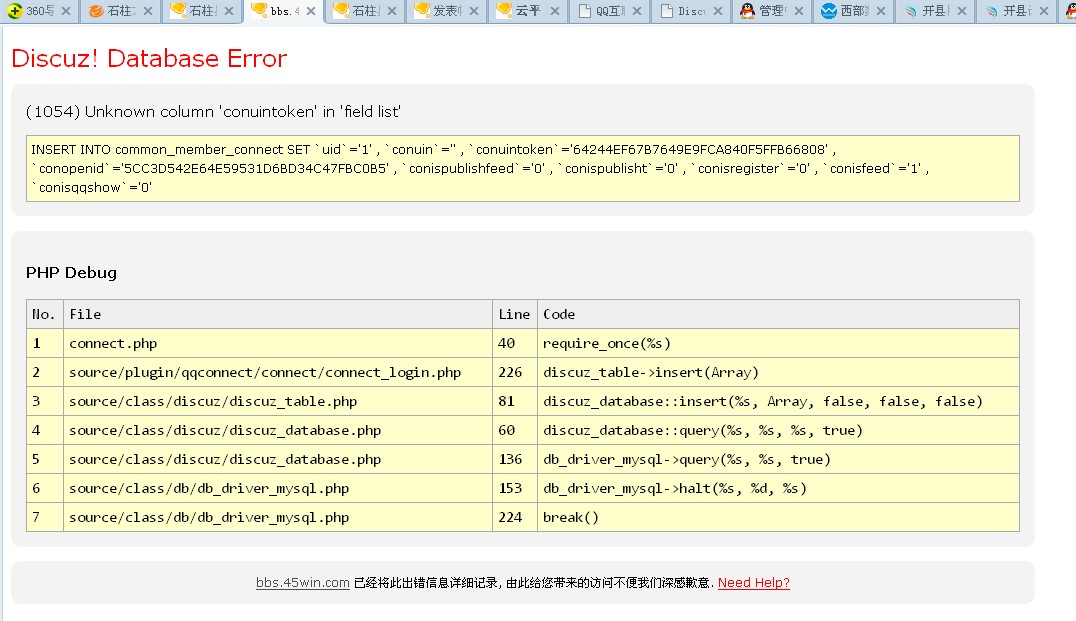
Task: Click the blue wave favicon on 西部 tab
Action: point(828,11)
